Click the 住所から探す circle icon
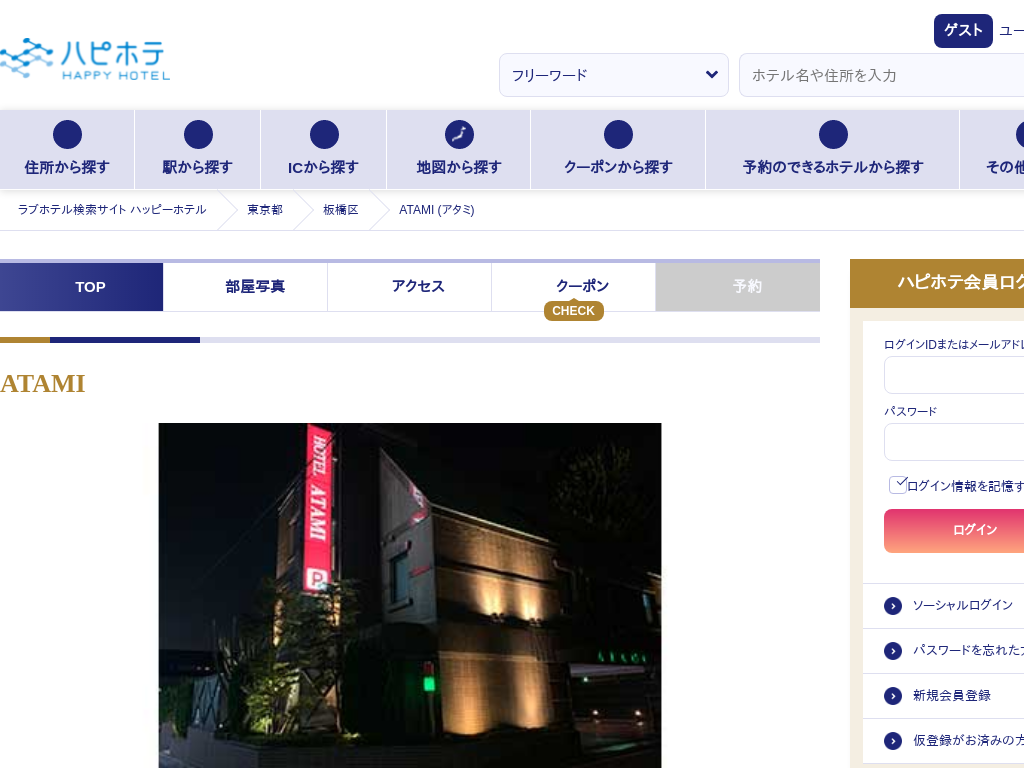This screenshot has height=768, width=1024. coord(67,135)
